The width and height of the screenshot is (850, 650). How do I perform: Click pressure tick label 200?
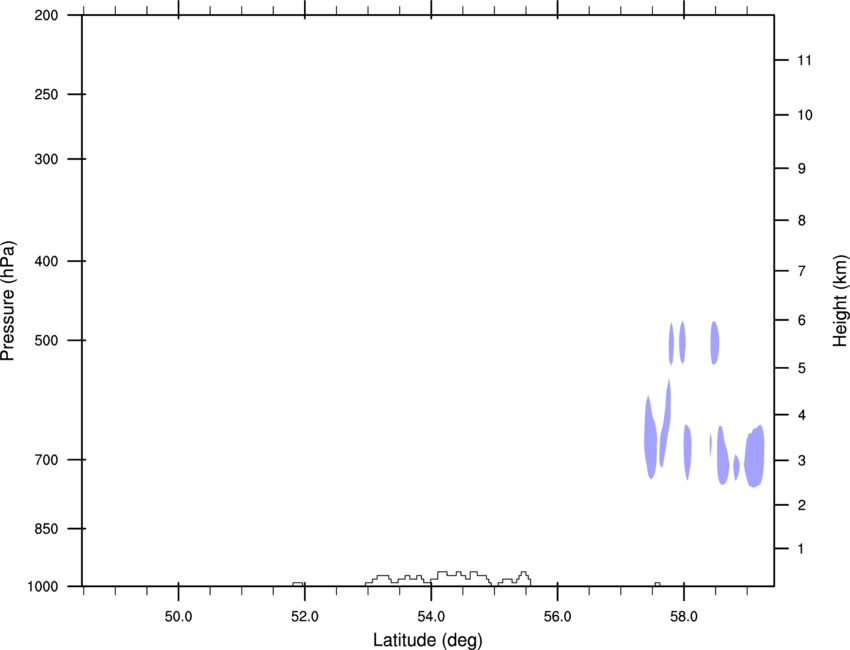tap(46, 15)
